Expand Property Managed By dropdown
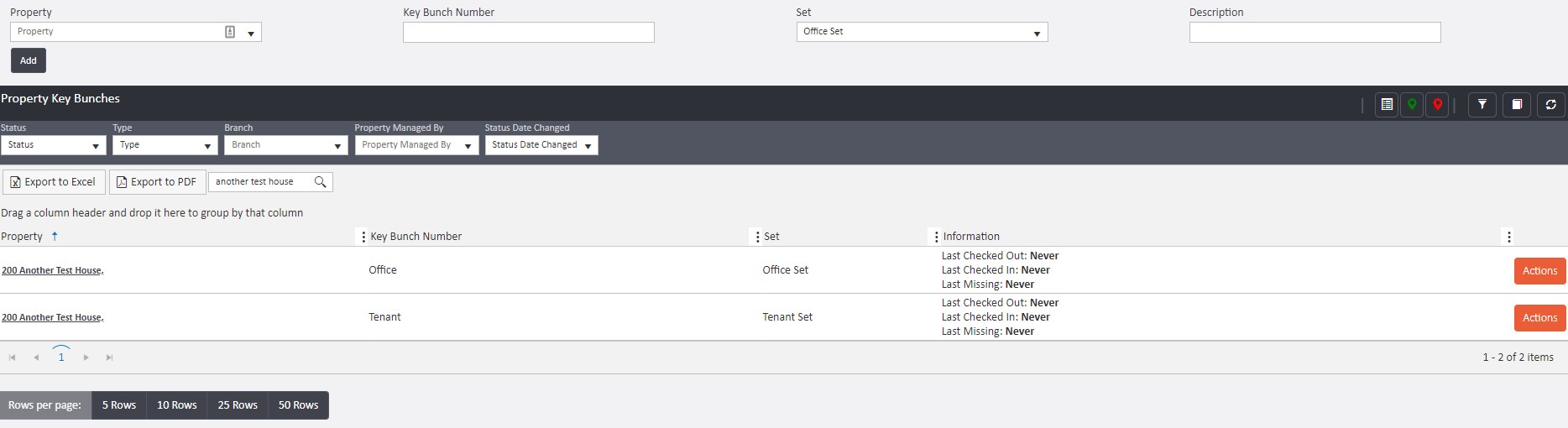Screen dimensions: 1568x428 (x=416, y=145)
